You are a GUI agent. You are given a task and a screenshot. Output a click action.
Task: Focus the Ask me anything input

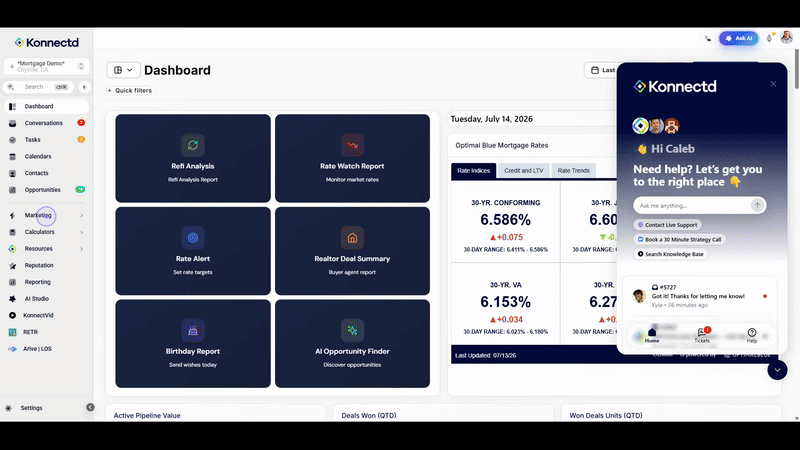693,206
